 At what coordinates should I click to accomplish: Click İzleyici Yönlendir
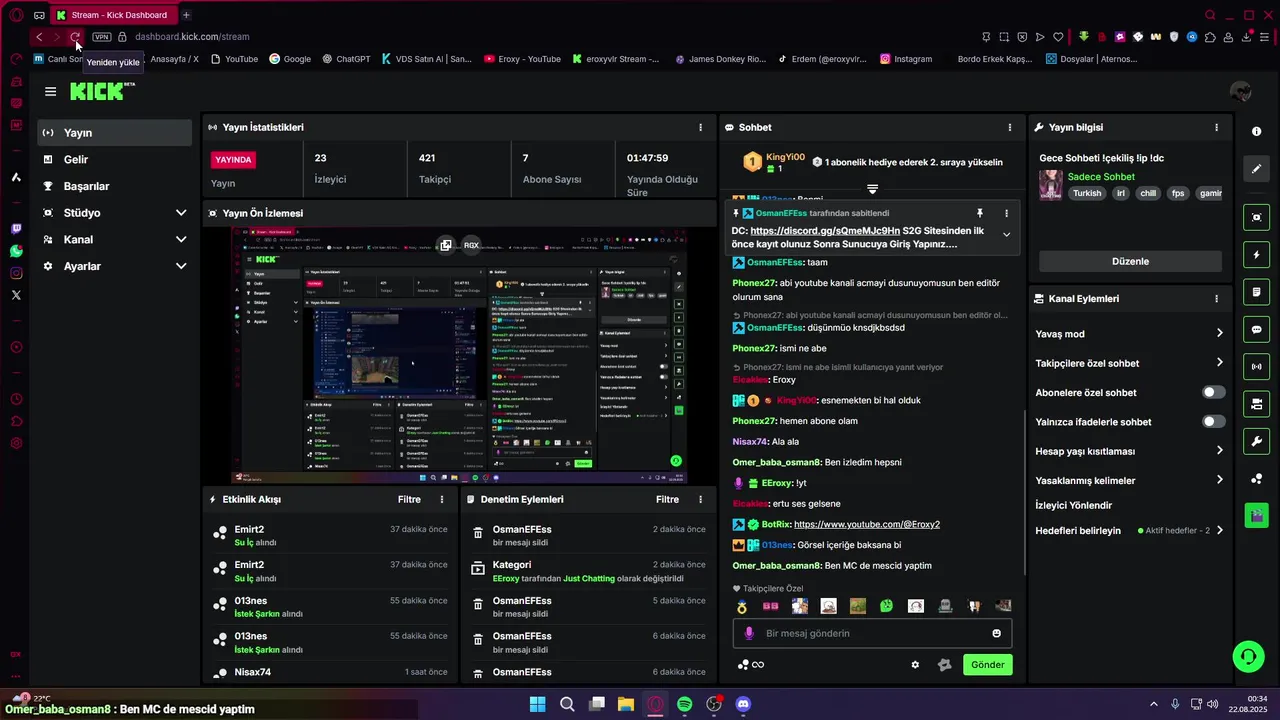[1074, 506]
